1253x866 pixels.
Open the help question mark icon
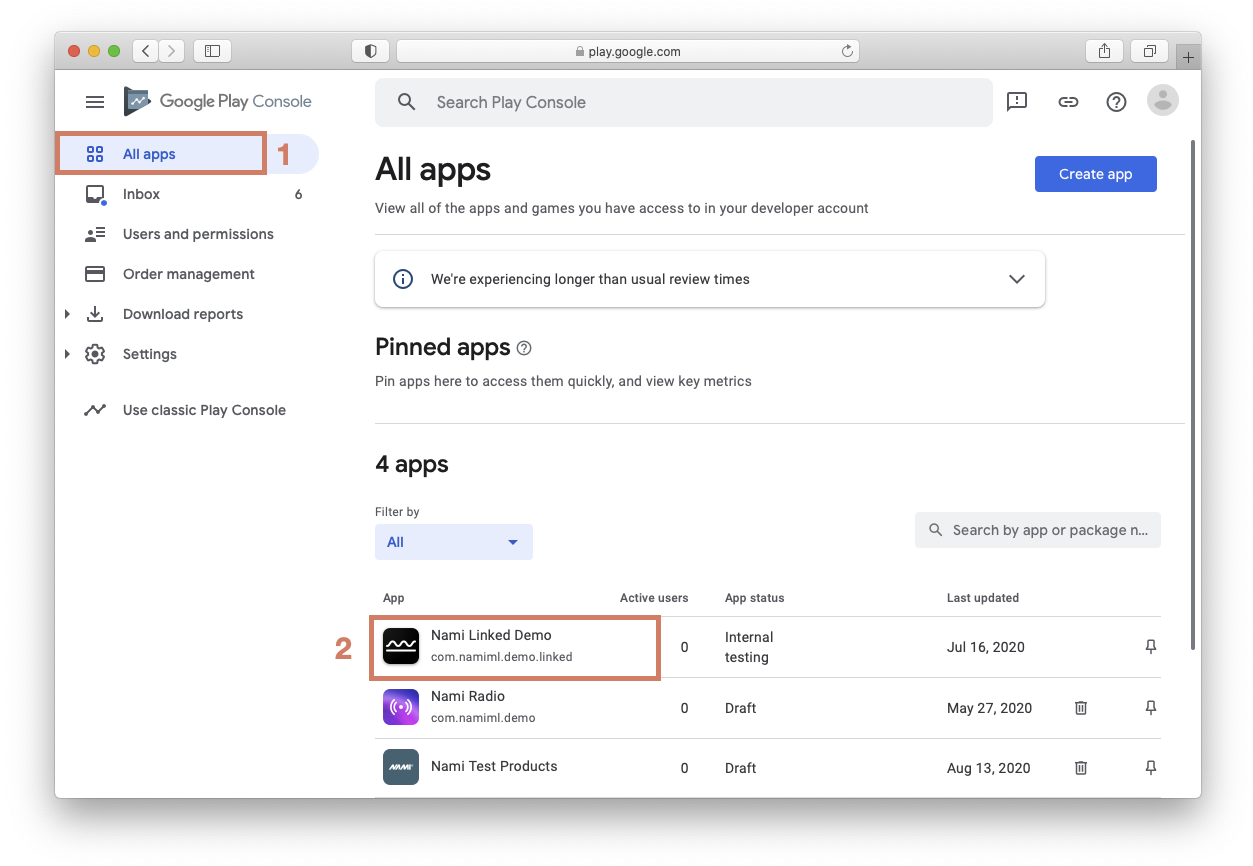(1116, 102)
